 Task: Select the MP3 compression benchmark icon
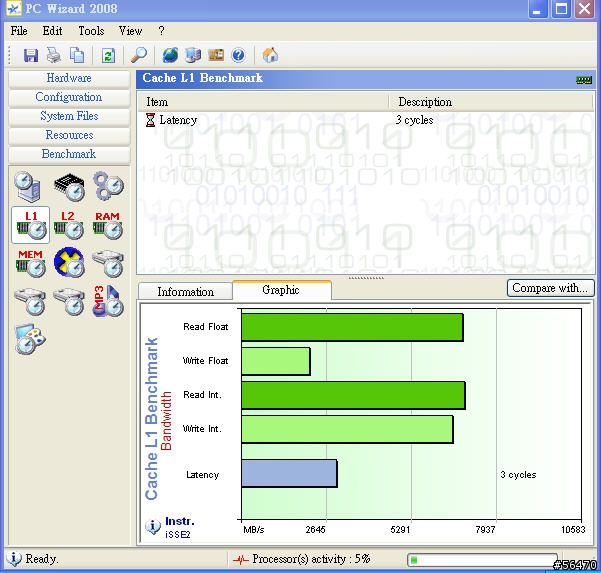[108, 301]
